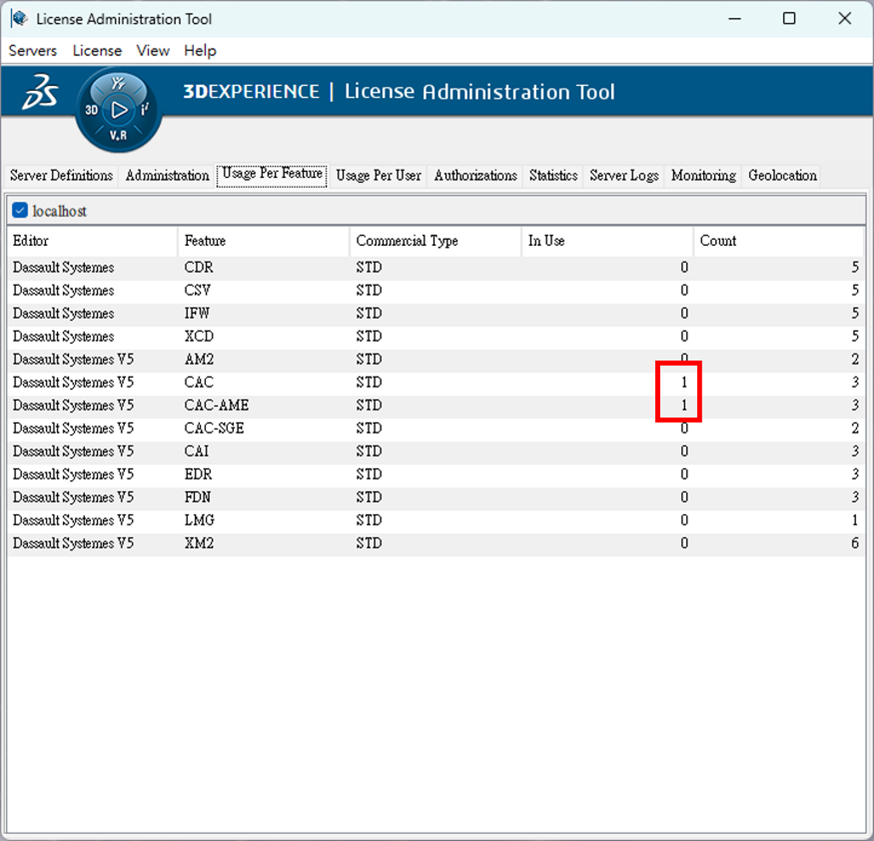The width and height of the screenshot is (874, 841).
Task: Sort by the In Use column header
Action: pos(608,241)
